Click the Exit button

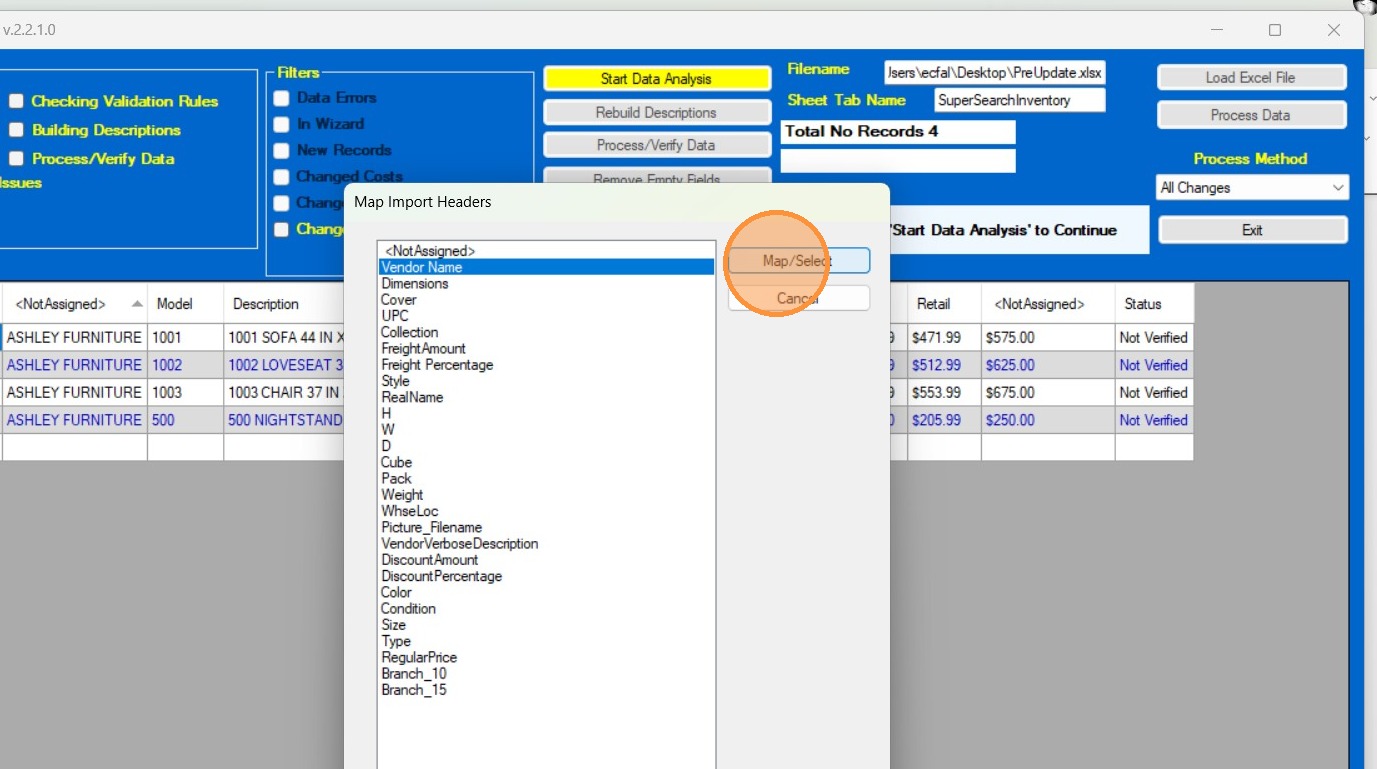1252,230
